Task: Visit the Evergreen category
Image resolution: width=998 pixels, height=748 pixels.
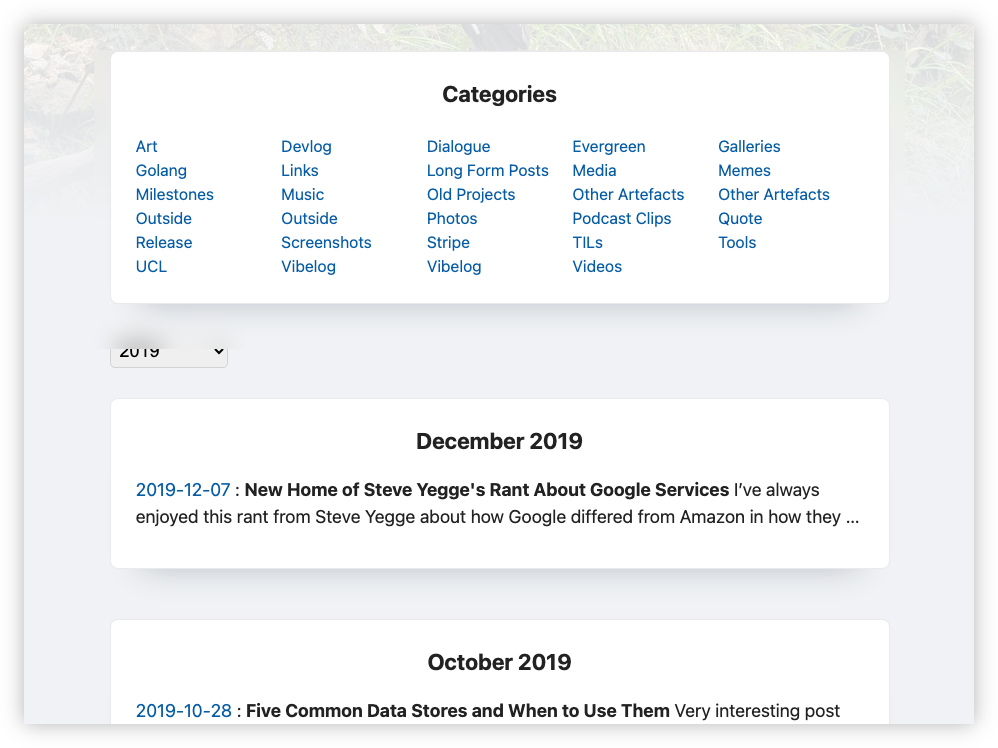Action: coord(608,146)
